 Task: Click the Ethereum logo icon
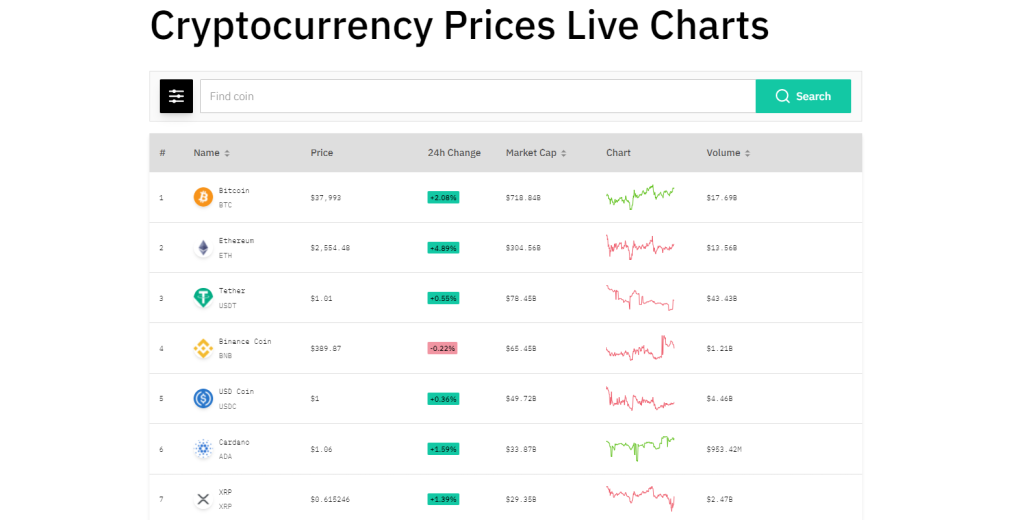point(203,248)
